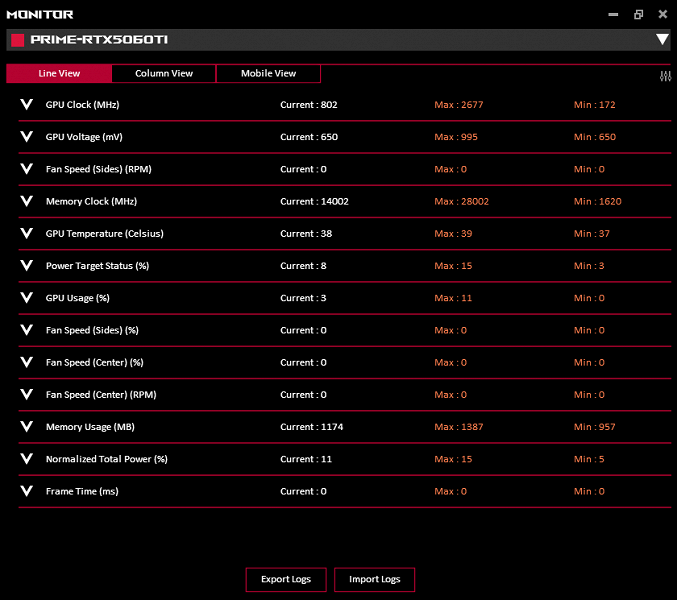This screenshot has width=677, height=600.
Task: Click the PRIME-RTX5060TI device name
Action: point(99,40)
